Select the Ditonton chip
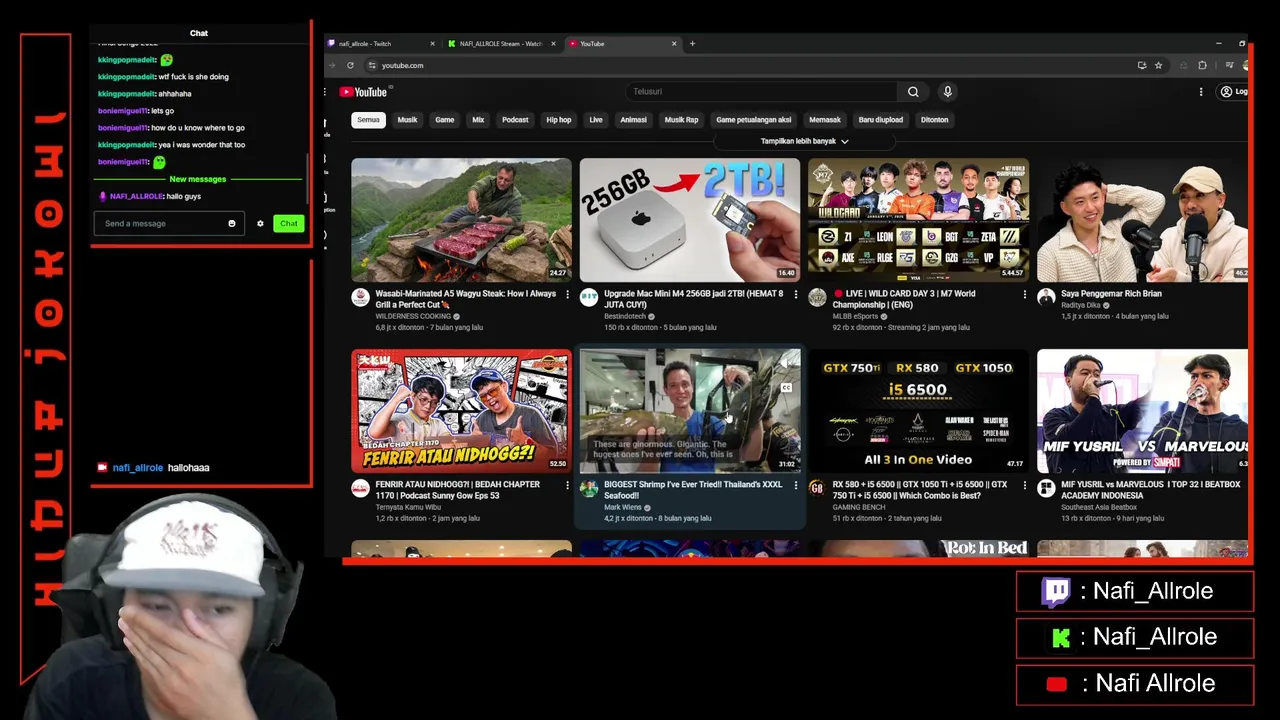Viewport: 1280px width, 720px height. (x=934, y=120)
